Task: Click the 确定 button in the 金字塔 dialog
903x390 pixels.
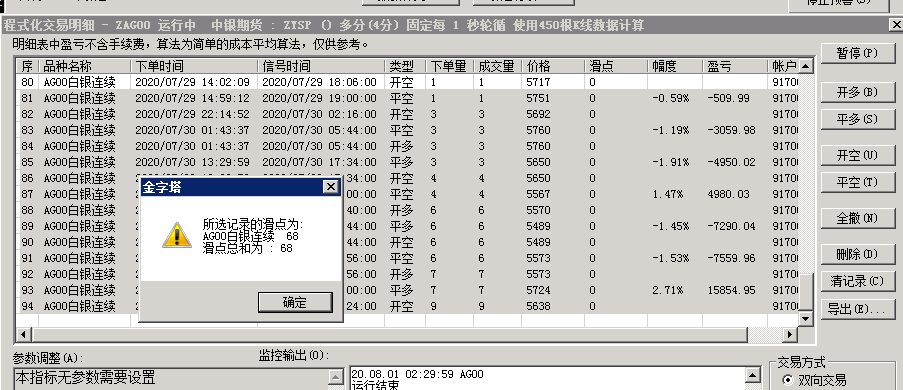Action: click(295, 302)
